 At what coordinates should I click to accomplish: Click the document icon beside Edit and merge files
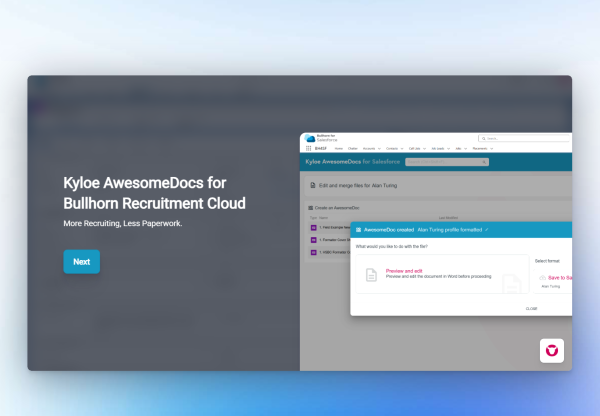click(x=313, y=185)
